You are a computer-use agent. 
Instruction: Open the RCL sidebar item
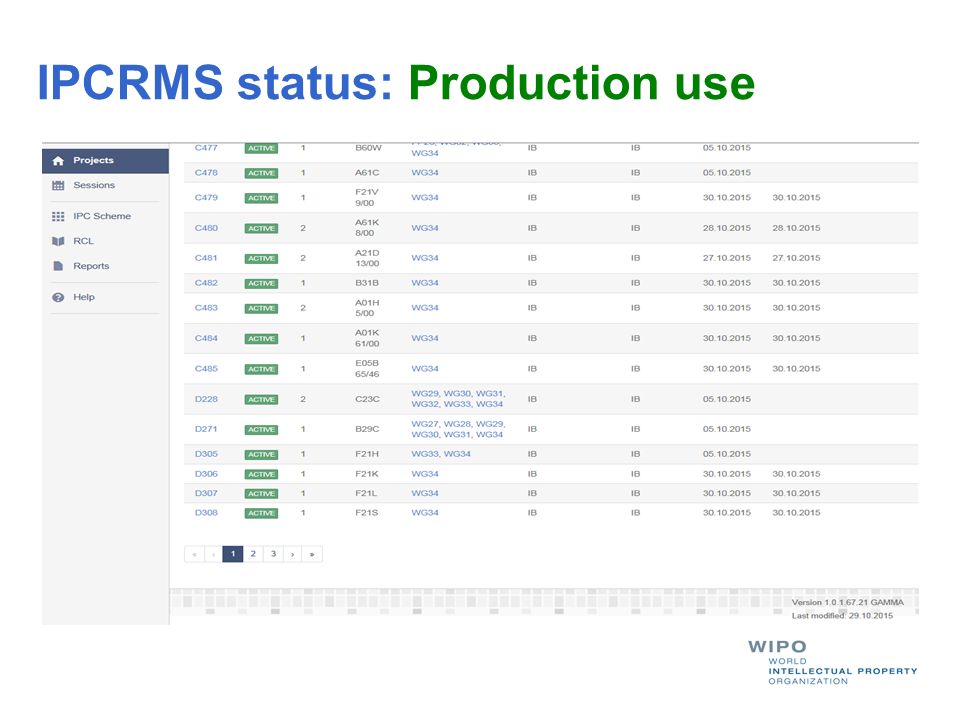(x=105, y=241)
